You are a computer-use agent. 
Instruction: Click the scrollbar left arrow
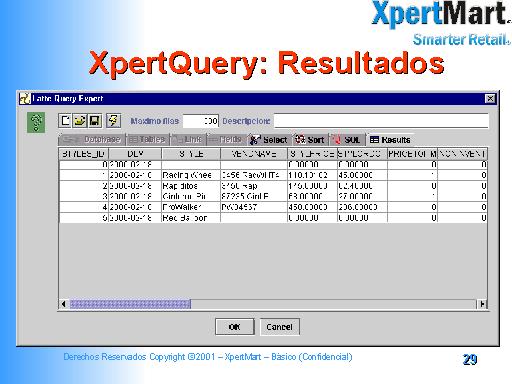coord(64,304)
